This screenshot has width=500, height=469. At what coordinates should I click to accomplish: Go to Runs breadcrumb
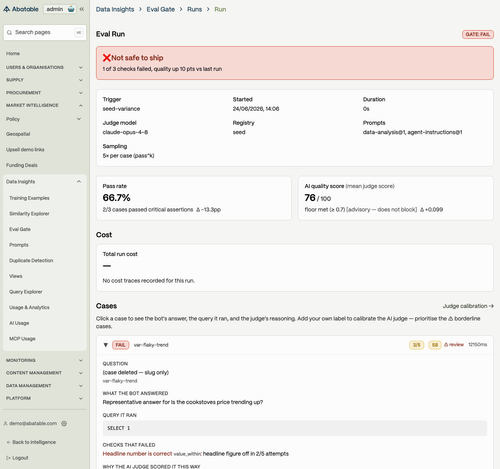click(x=194, y=9)
